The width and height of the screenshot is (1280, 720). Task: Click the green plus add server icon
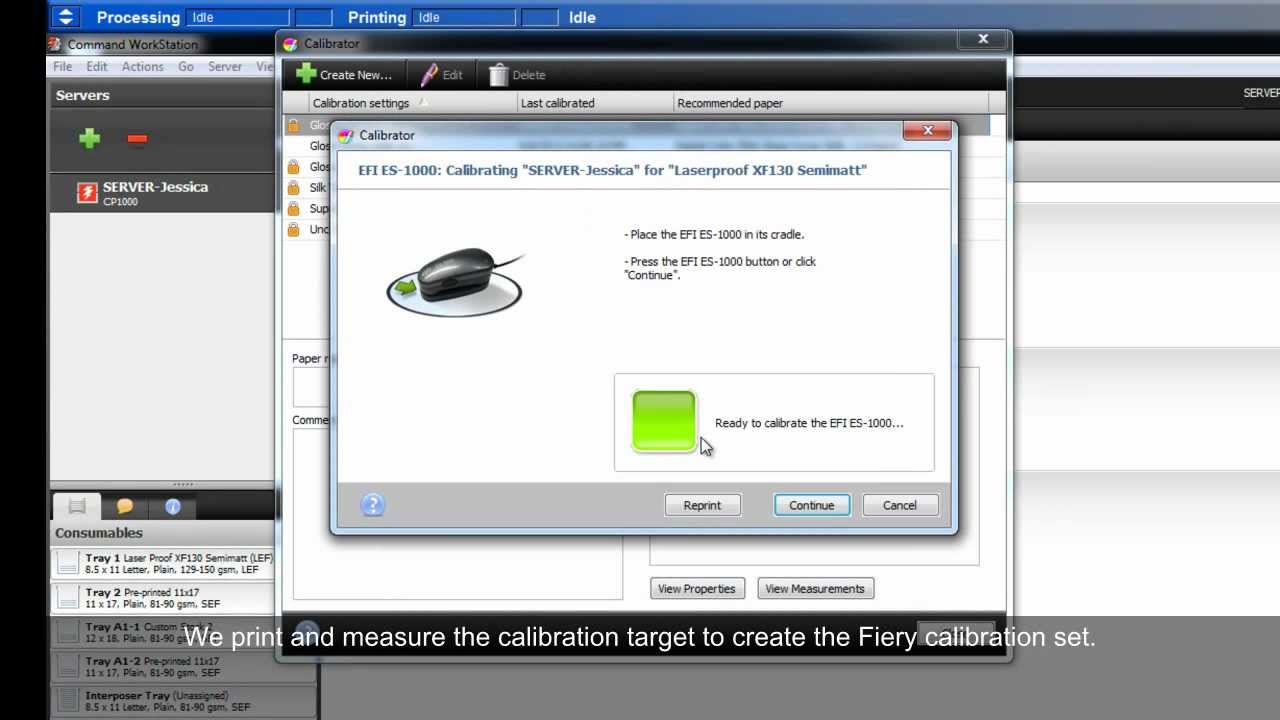90,139
